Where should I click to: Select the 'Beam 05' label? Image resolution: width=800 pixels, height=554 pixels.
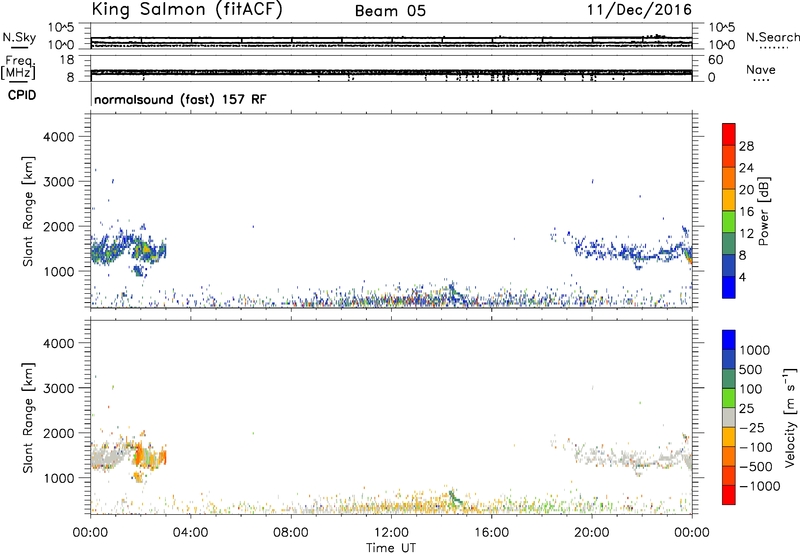[x=390, y=11]
